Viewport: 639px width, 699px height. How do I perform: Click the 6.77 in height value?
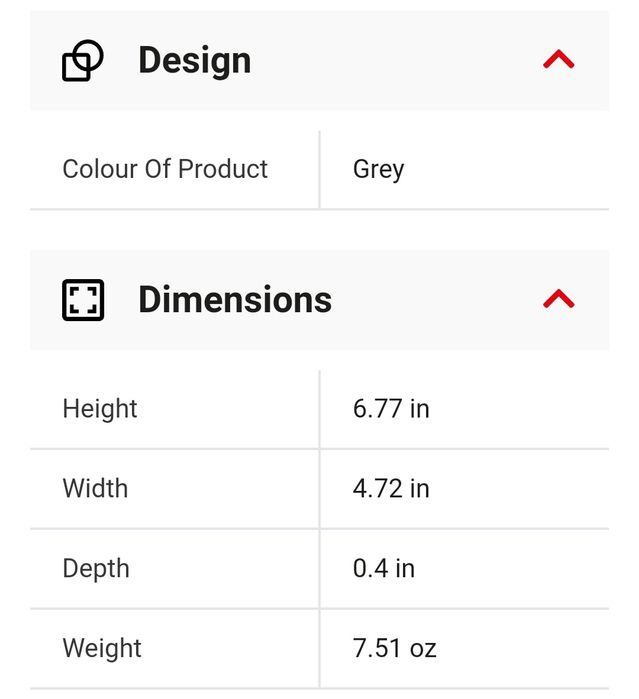tap(391, 409)
